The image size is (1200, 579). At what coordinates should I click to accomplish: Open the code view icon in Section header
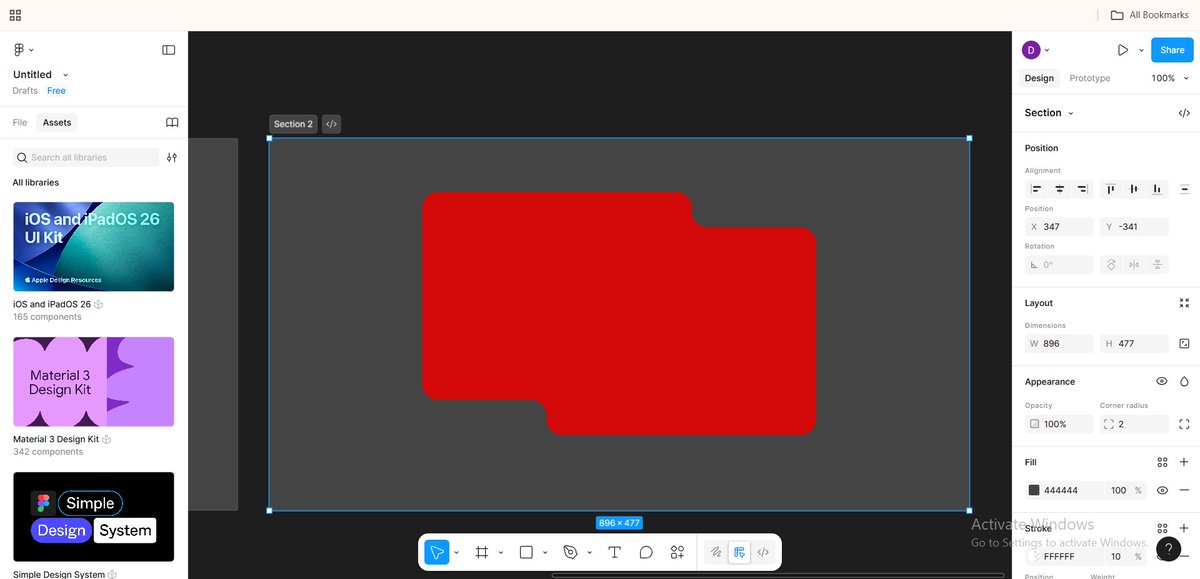pos(1184,113)
